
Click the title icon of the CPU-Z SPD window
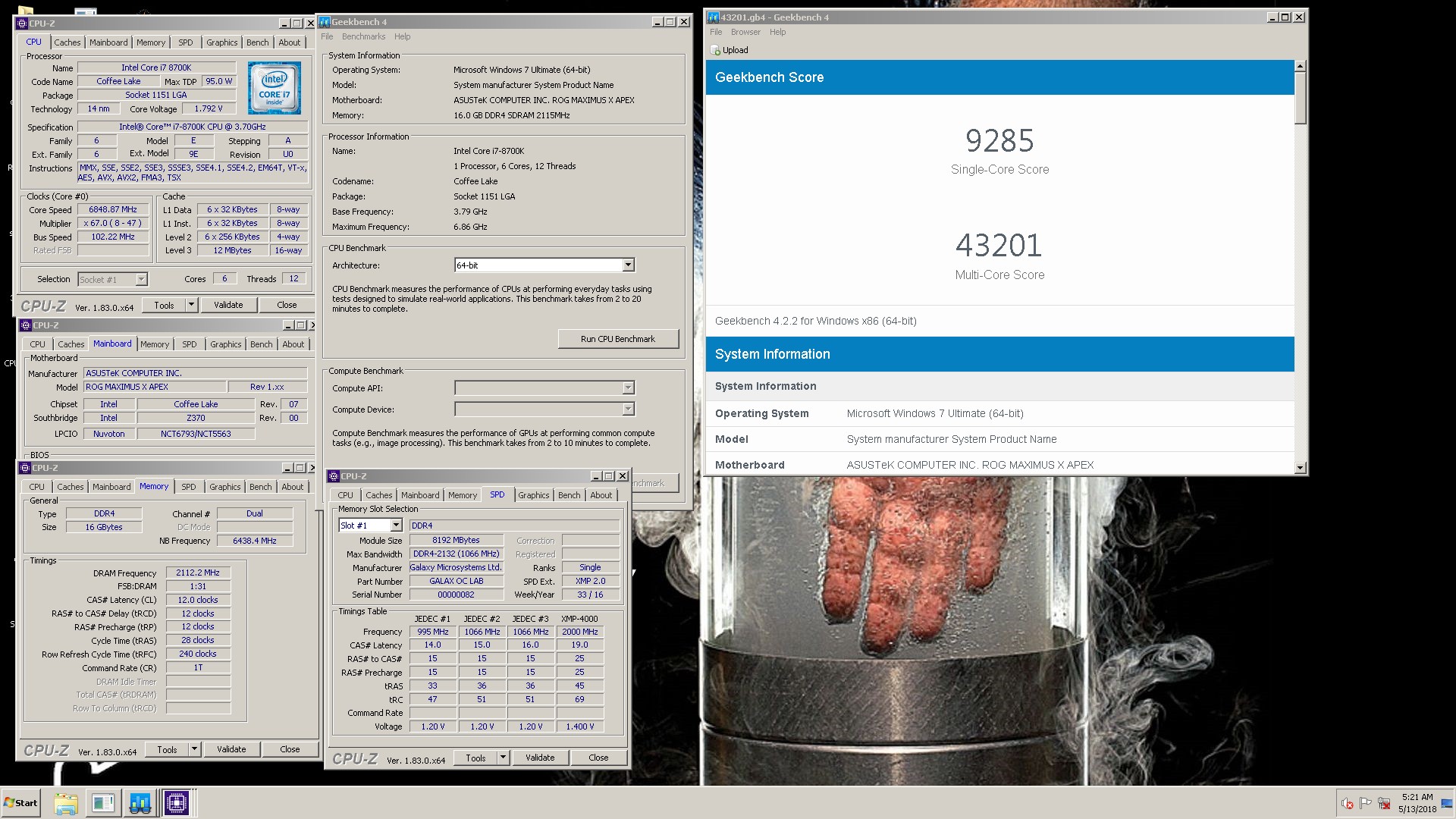[334, 476]
